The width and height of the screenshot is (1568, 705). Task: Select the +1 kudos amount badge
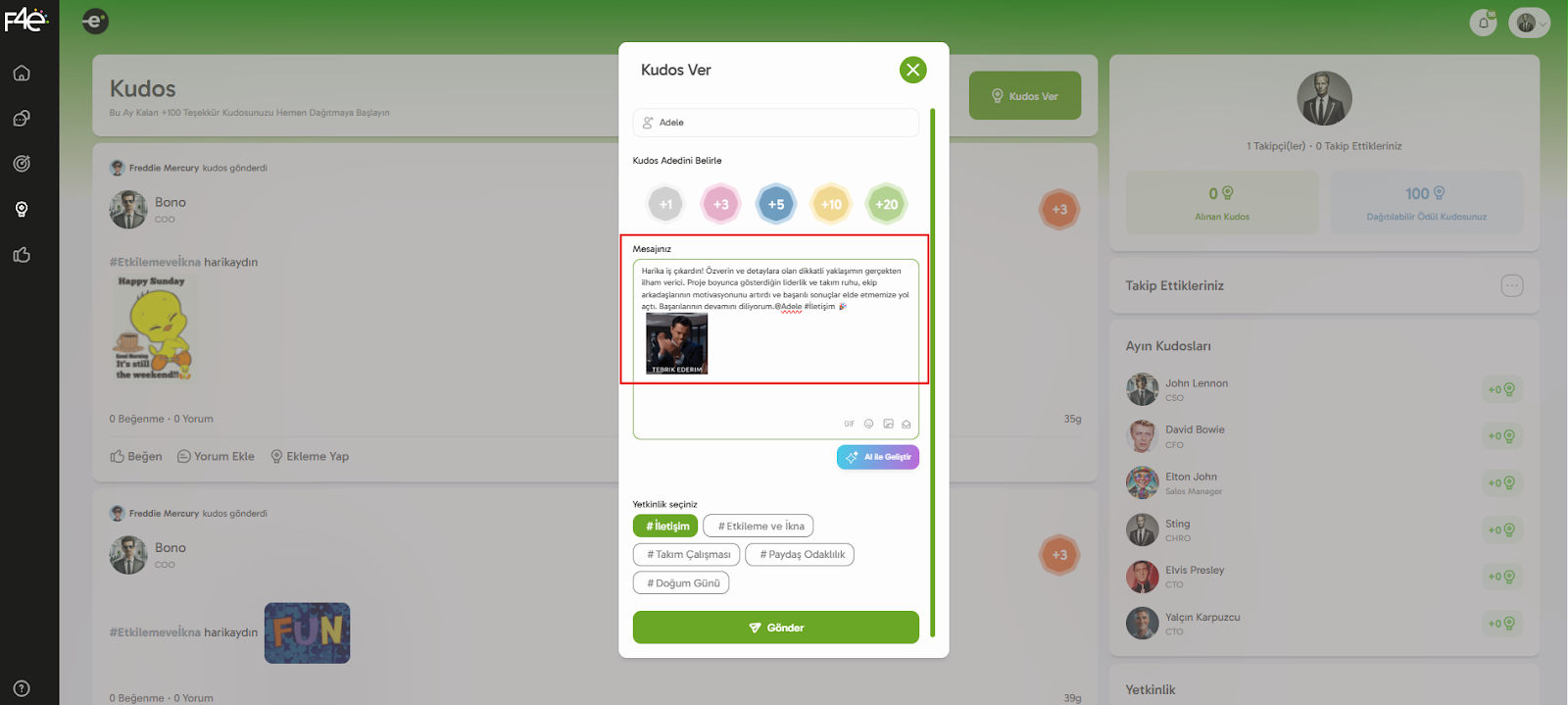click(665, 204)
